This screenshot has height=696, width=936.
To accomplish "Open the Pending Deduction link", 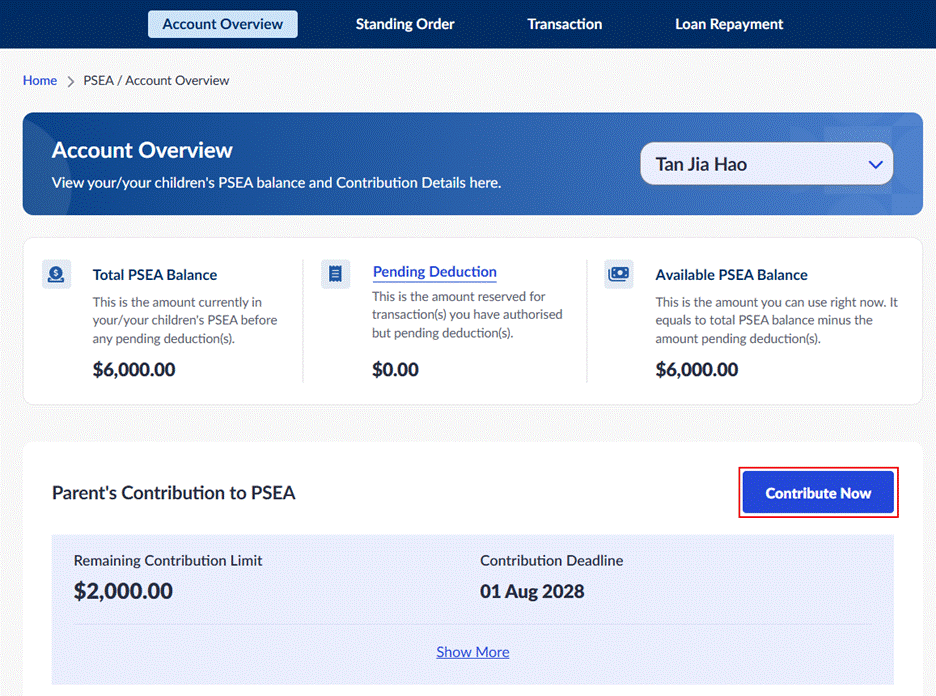I will click(x=435, y=272).
